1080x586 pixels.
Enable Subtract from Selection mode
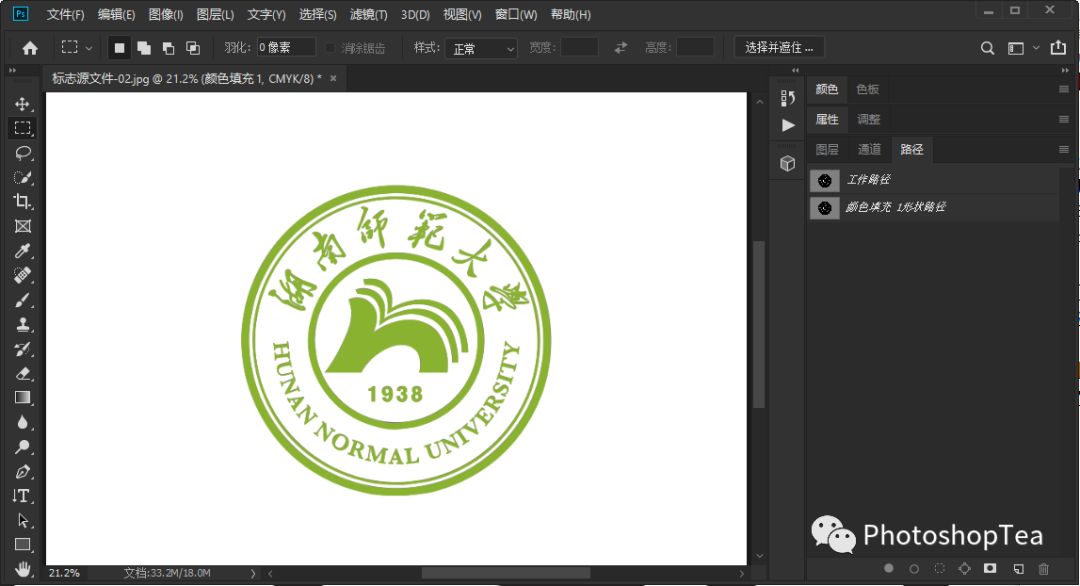pos(168,48)
